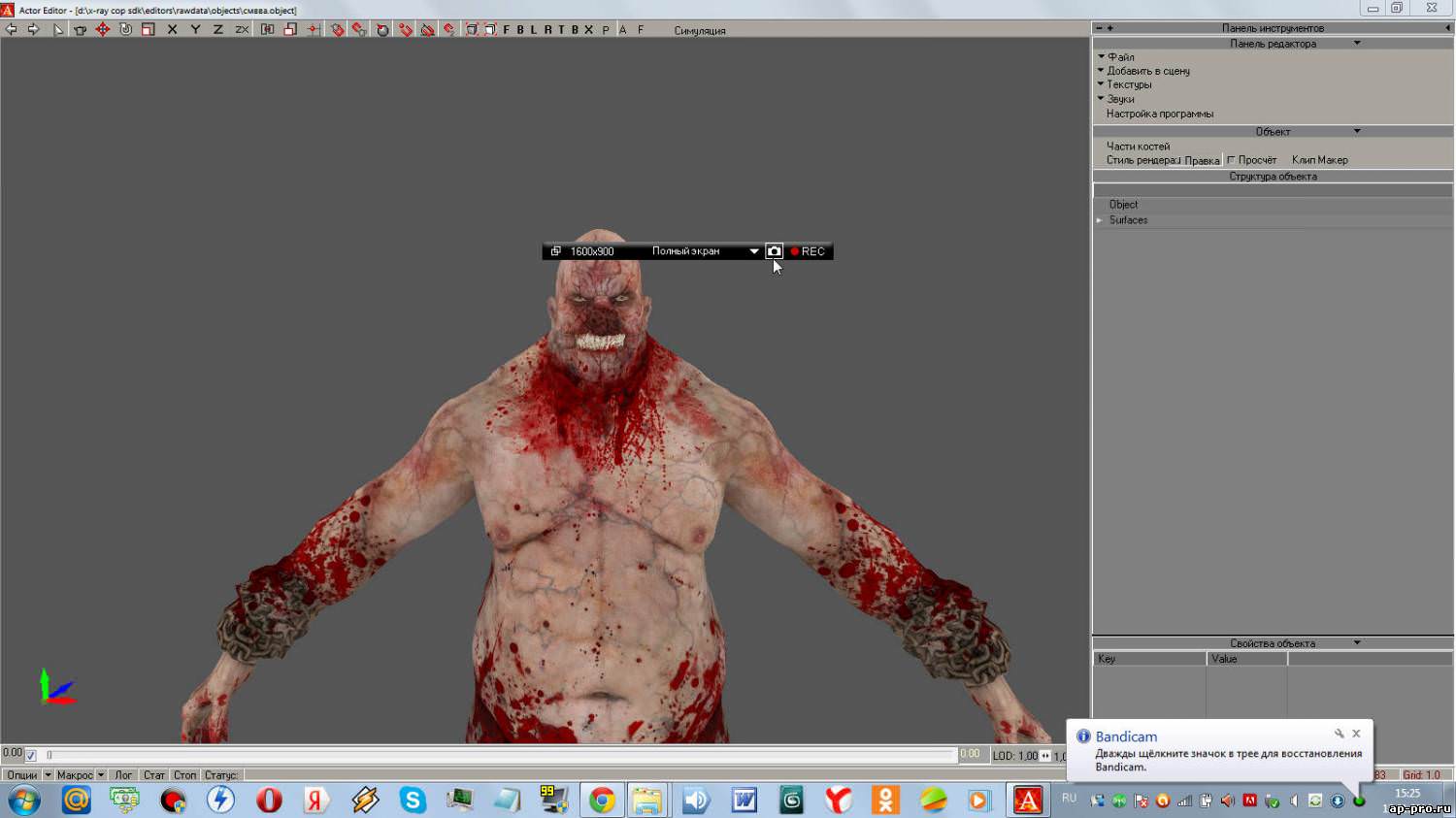
Task: Toggle the Правка render style button
Action: [1202, 161]
